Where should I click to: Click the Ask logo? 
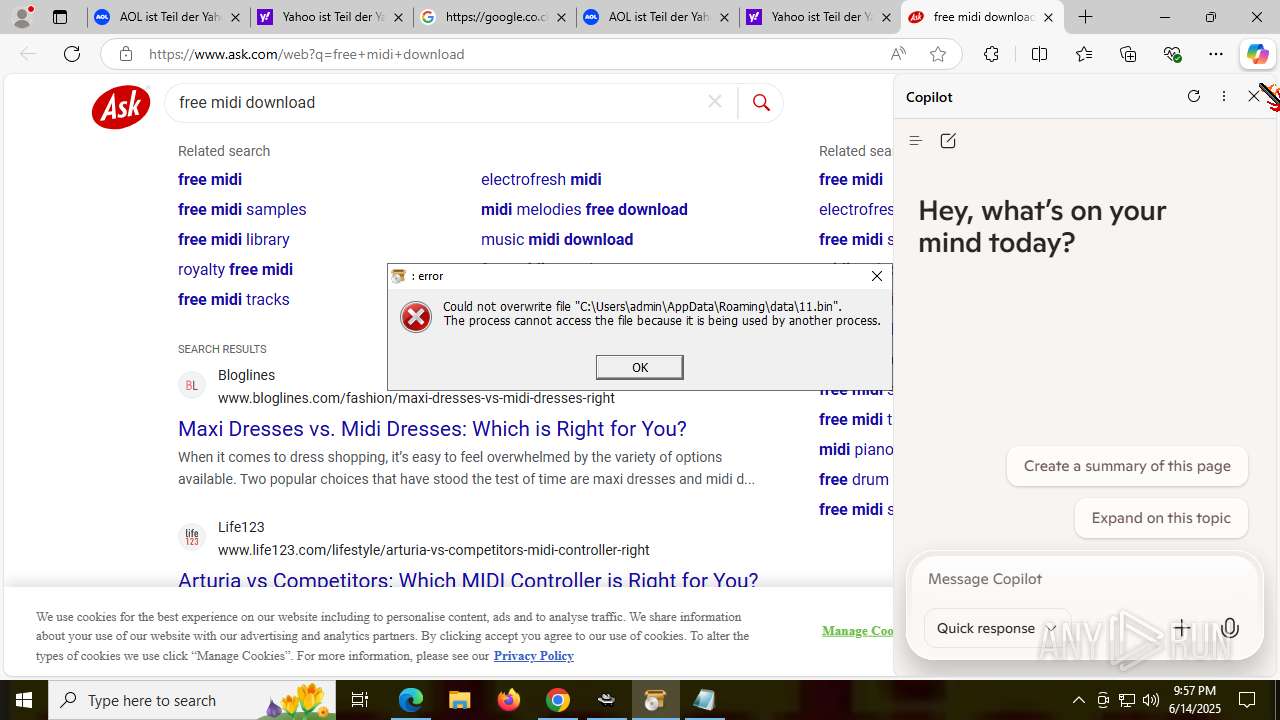pos(121,106)
